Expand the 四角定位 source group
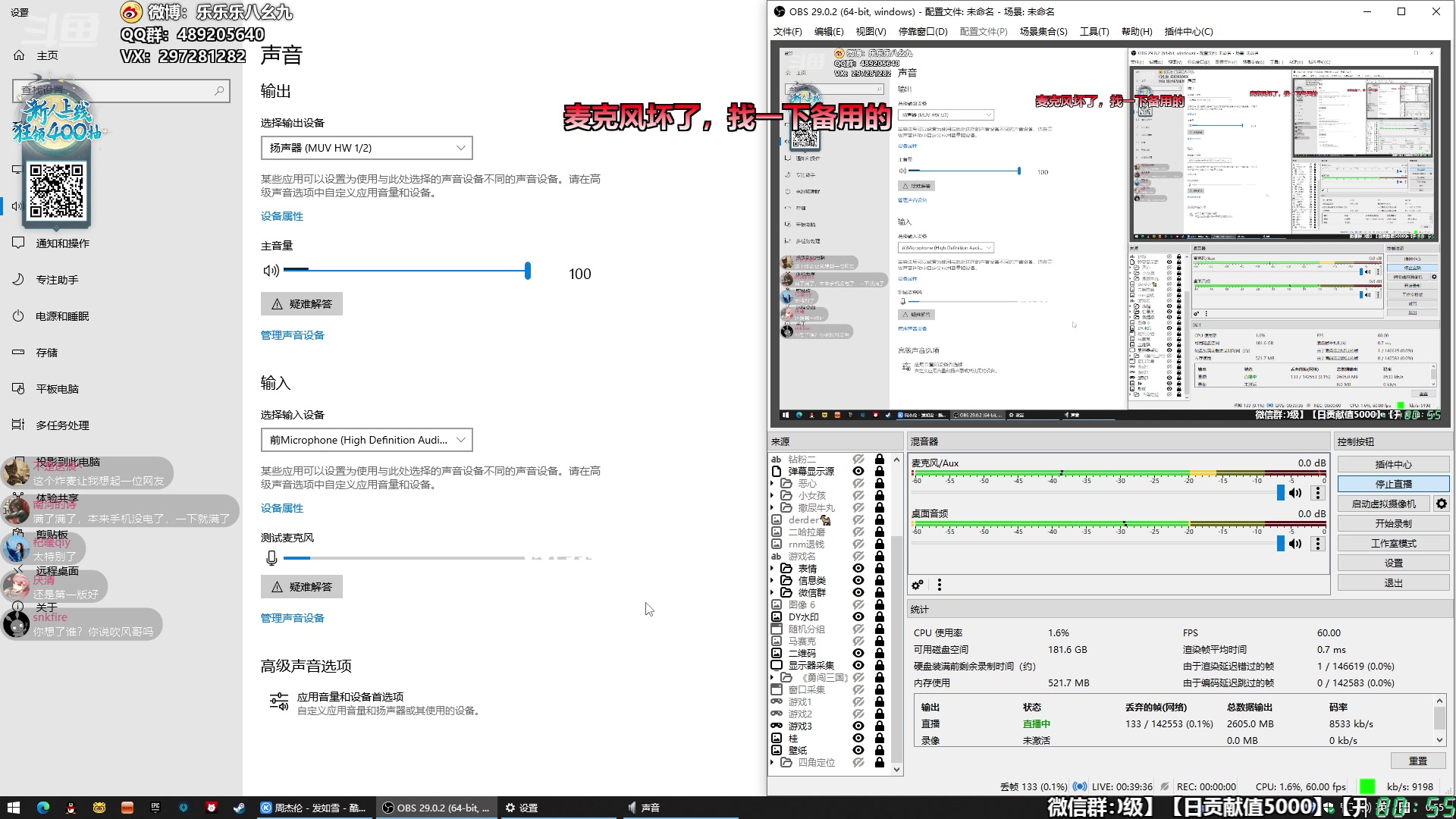The height and width of the screenshot is (819, 1456). tap(773, 762)
